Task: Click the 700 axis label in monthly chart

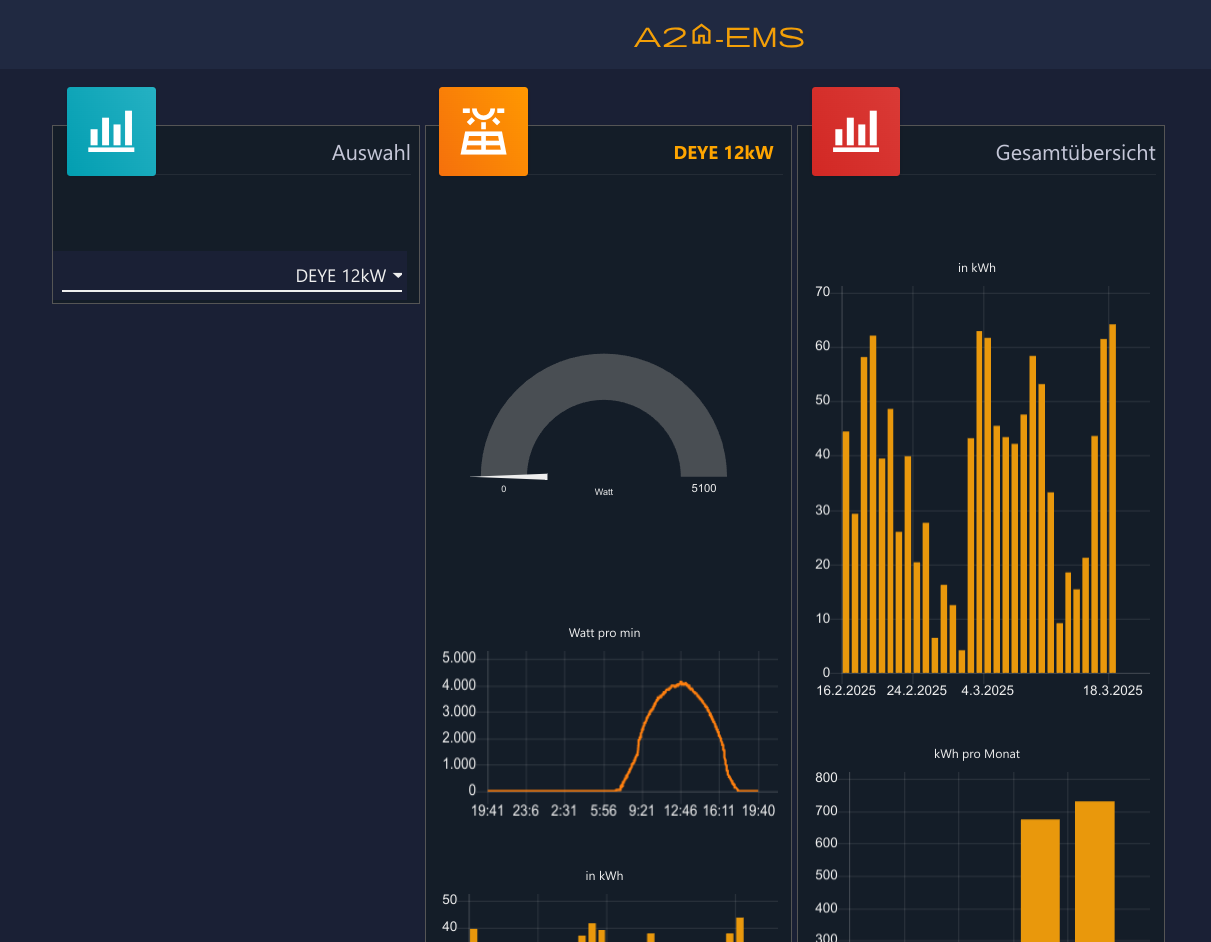Action: 827,811
